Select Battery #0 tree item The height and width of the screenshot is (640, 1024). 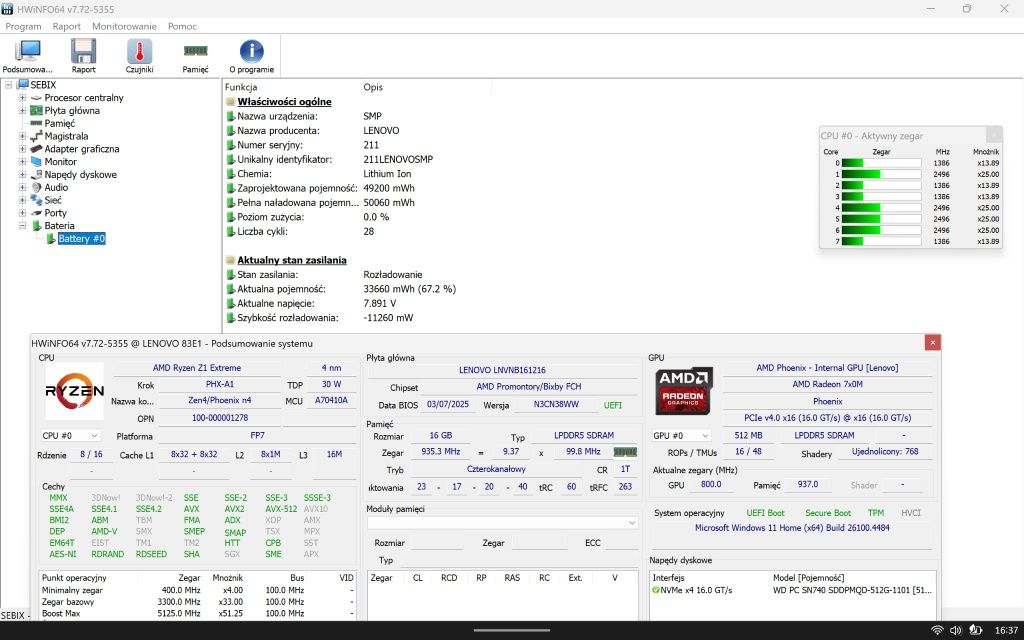[82, 238]
